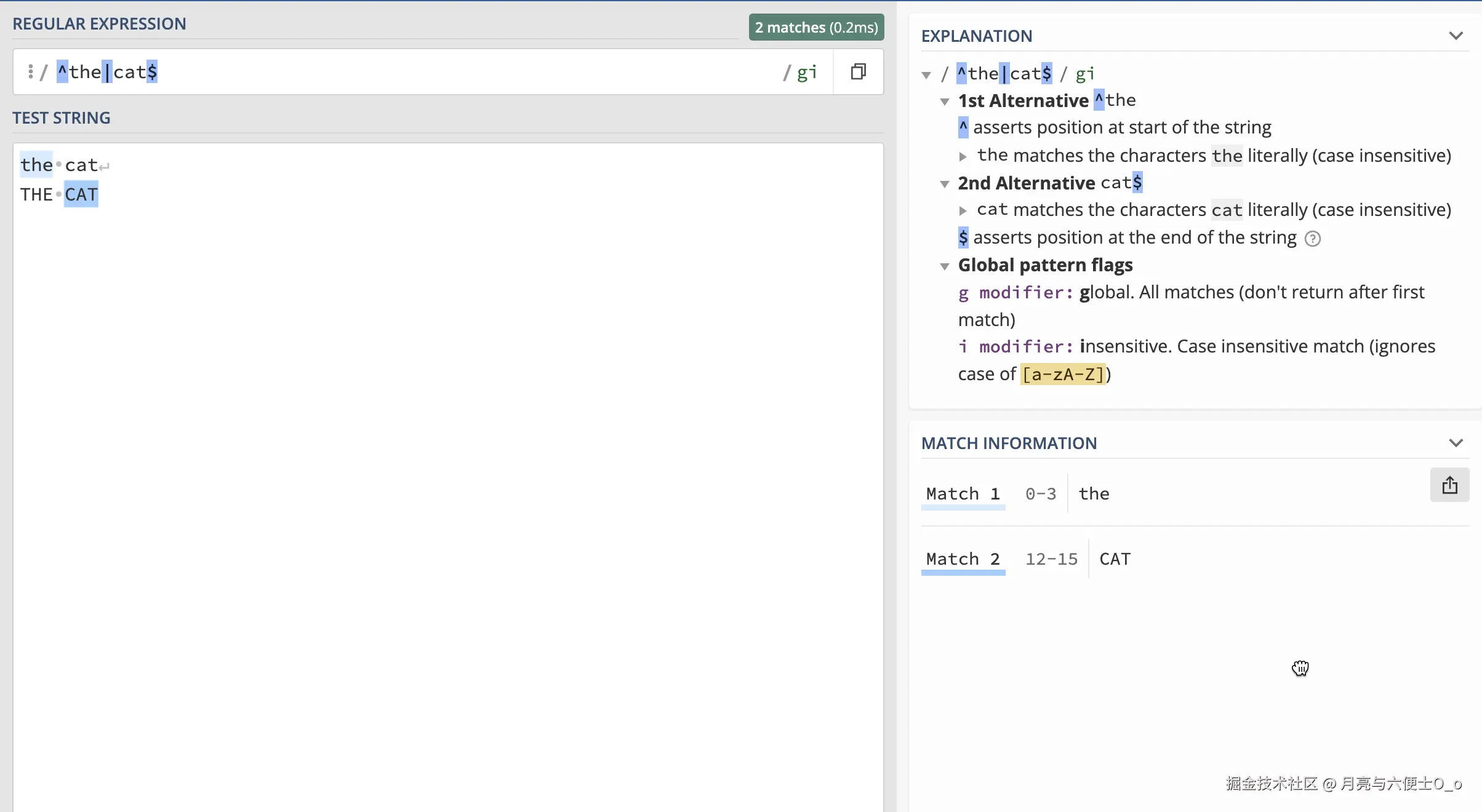Open the delimiter options dots icon
Viewport: 1482px width, 812px height.
click(x=30, y=72)
